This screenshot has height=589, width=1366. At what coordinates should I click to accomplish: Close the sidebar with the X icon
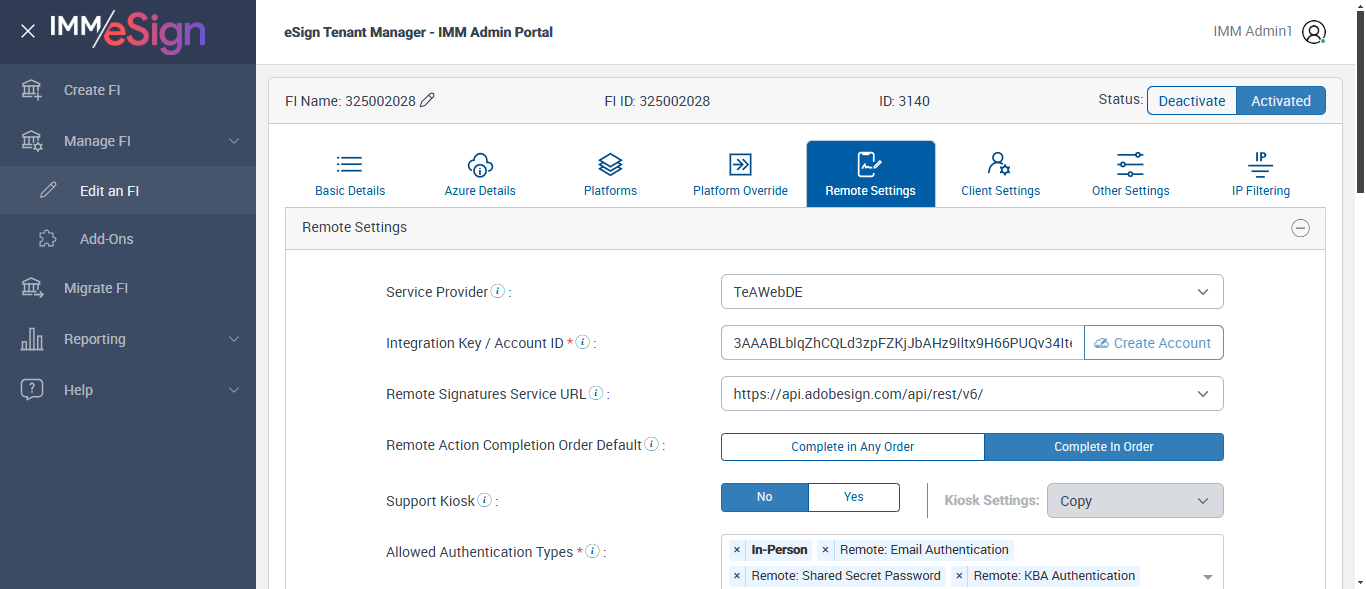click(x=28, y=31)
